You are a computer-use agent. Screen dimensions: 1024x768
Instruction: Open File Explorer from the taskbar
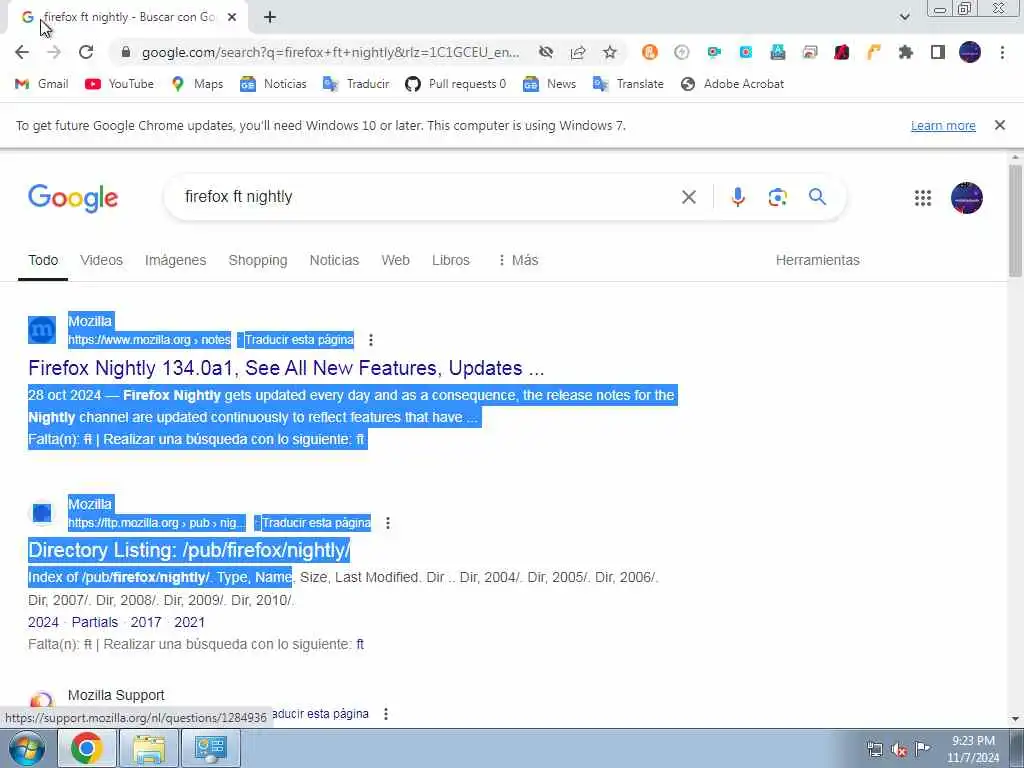click(x=149, y=748)
